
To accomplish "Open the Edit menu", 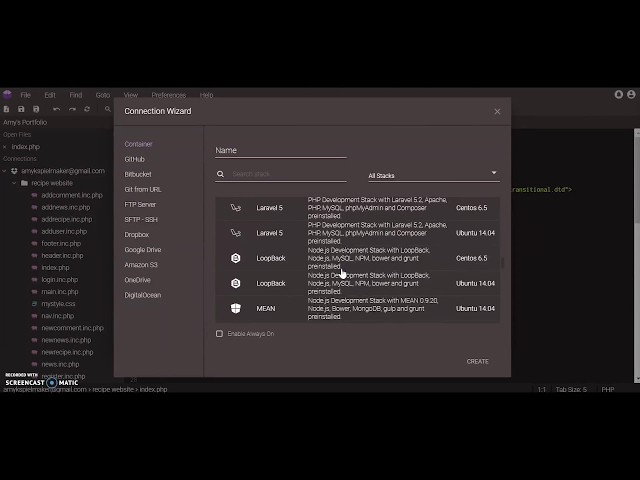I will pyautogui.click(x=50, y=95).
